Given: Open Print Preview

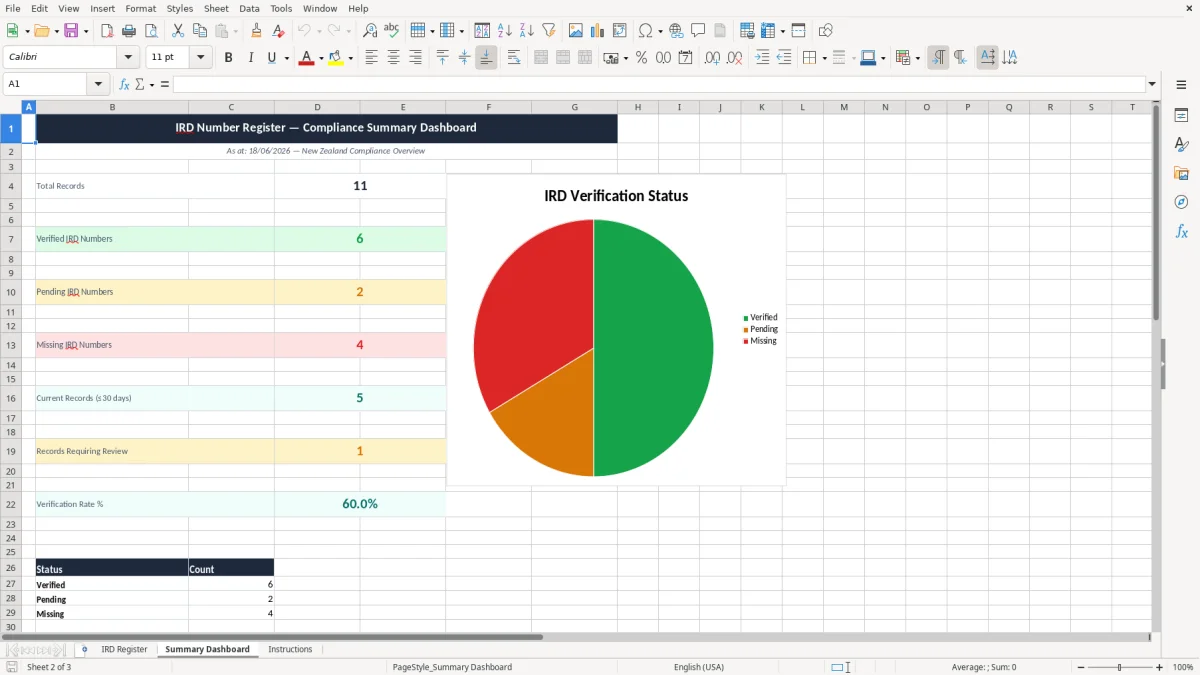Looking at the screenshot, I should [151, 31].
